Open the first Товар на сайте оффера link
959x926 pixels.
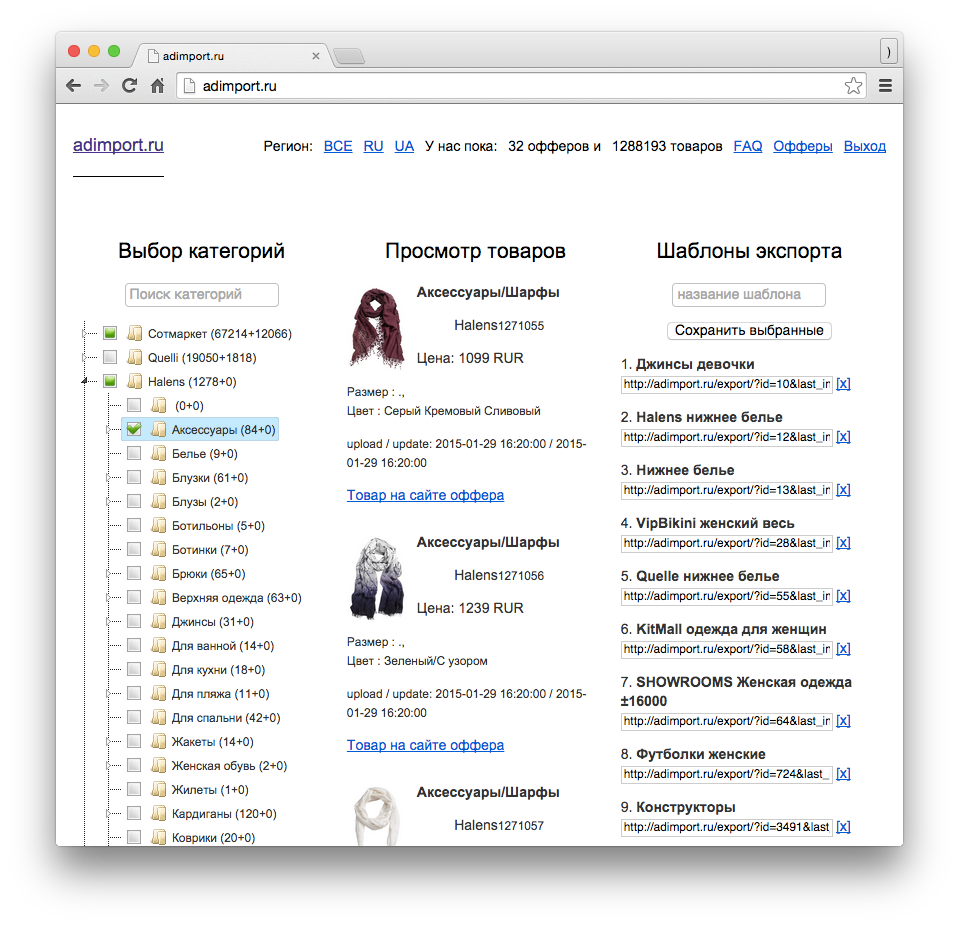point(425,495)
